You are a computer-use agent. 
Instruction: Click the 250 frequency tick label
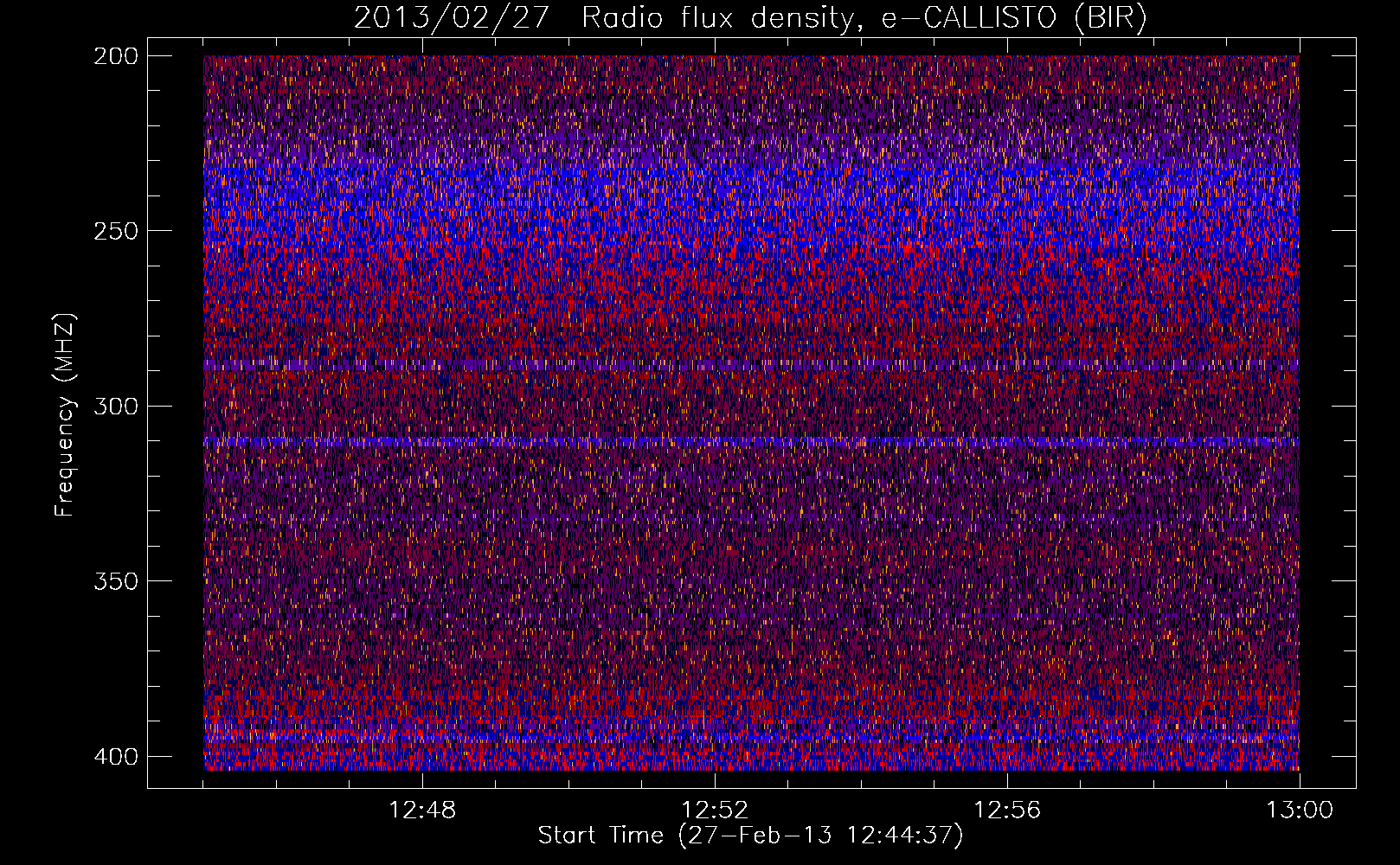click(115, 231)
